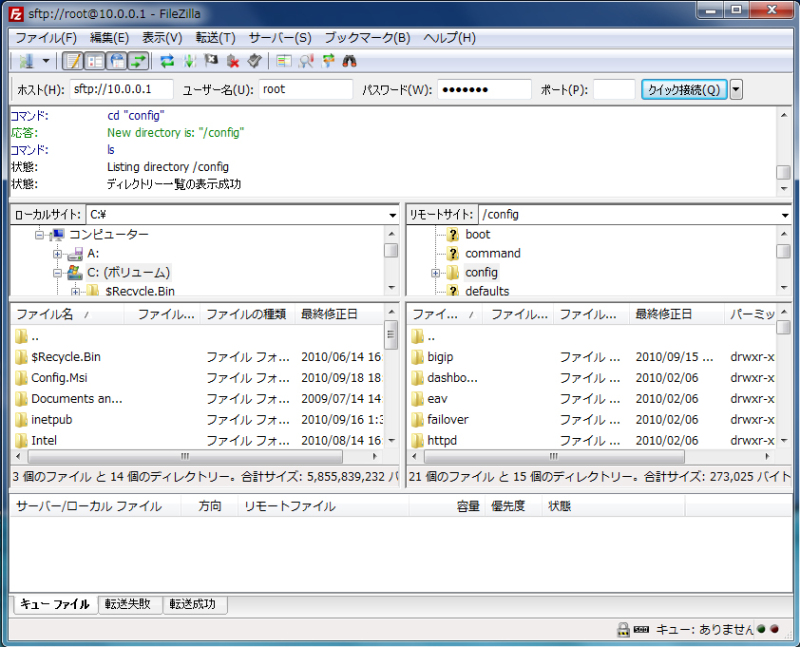The image size is (800, 647).
Task: Toggle the local directory tree view
Action: pyautogui.click(x=95, y=61)
